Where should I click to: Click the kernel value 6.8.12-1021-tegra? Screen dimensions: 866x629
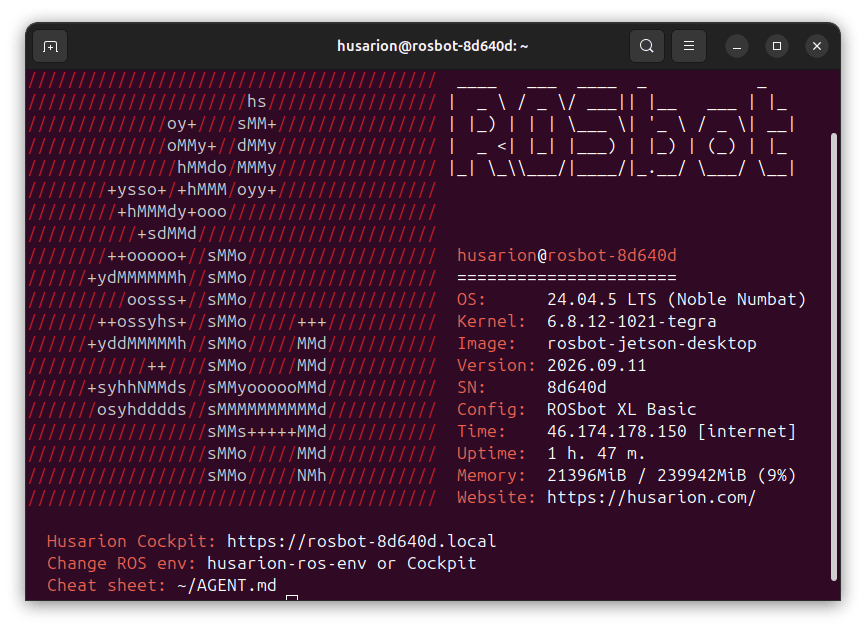point(631,321)
